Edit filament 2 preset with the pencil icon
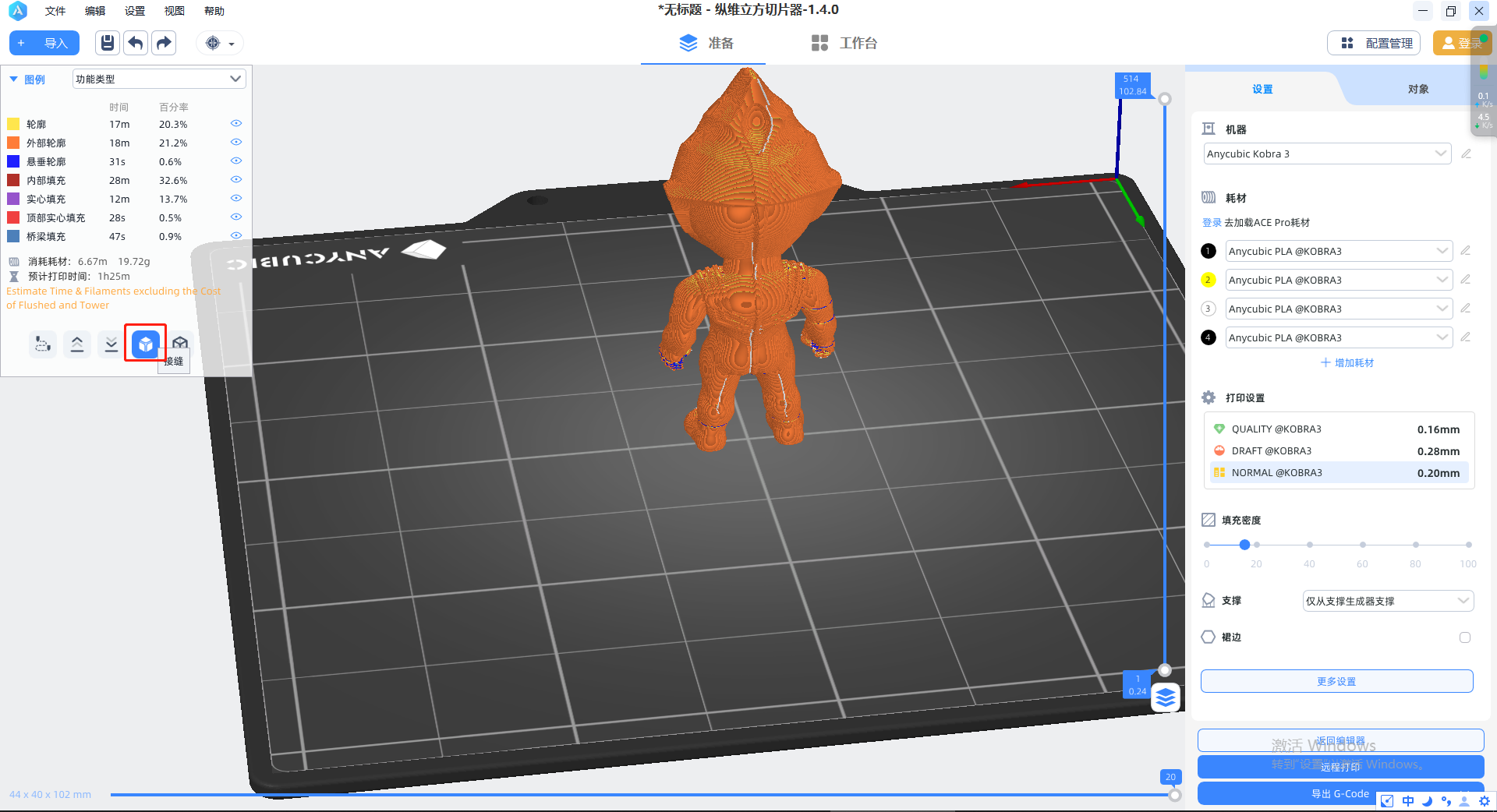 pos(1466,280)
